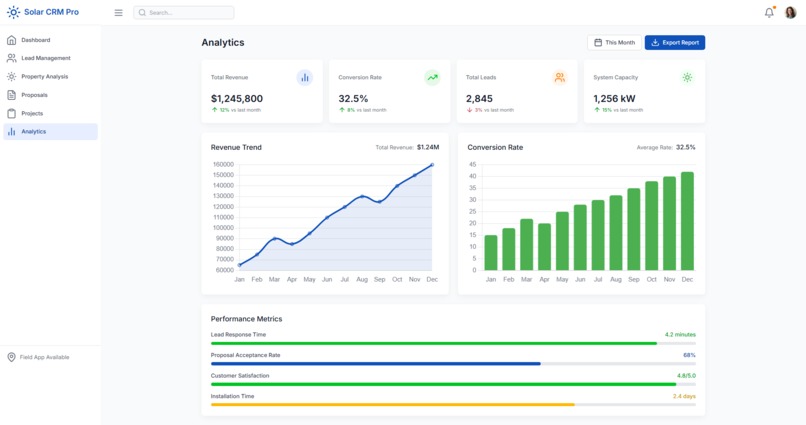Navigate to Proposals
This screenshot has width=806, height=425.
click(50, 95)
